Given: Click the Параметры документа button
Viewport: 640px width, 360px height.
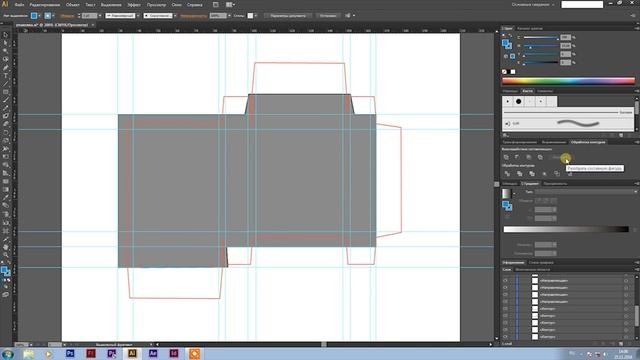Looking at the screenshot, I should (x=288, y=16).
